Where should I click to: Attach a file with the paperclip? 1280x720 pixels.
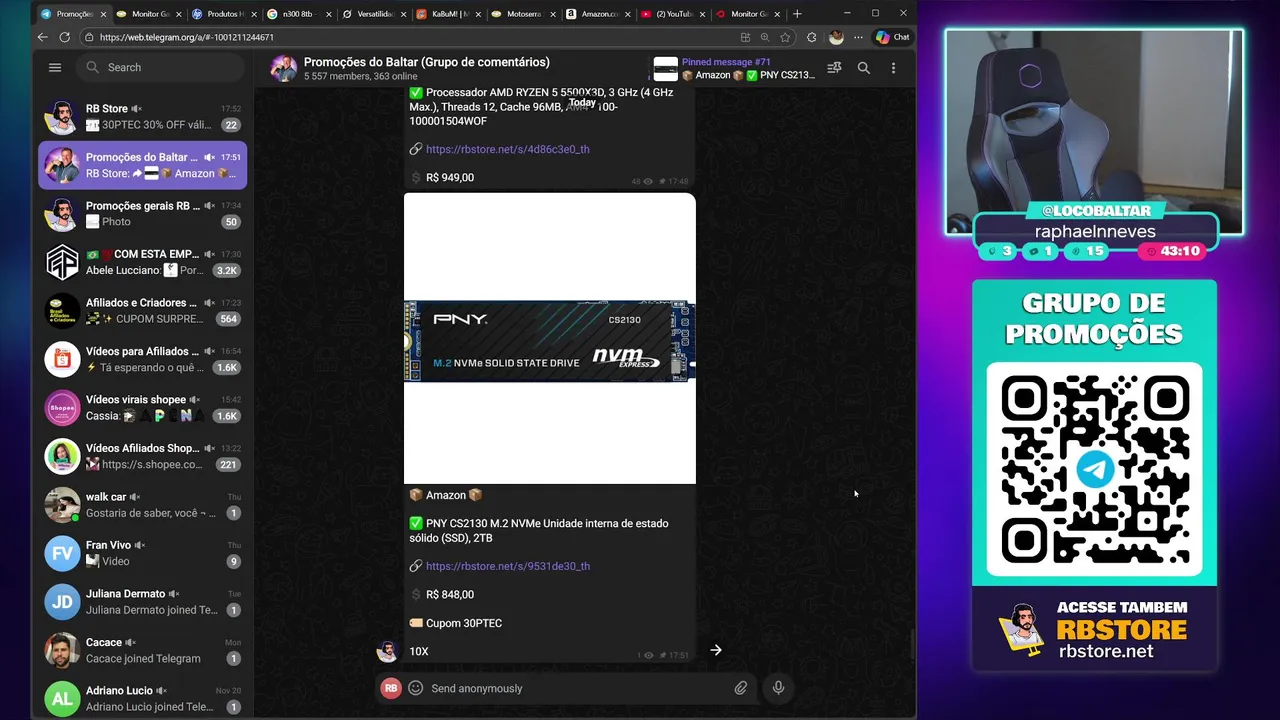pos(741,688)
